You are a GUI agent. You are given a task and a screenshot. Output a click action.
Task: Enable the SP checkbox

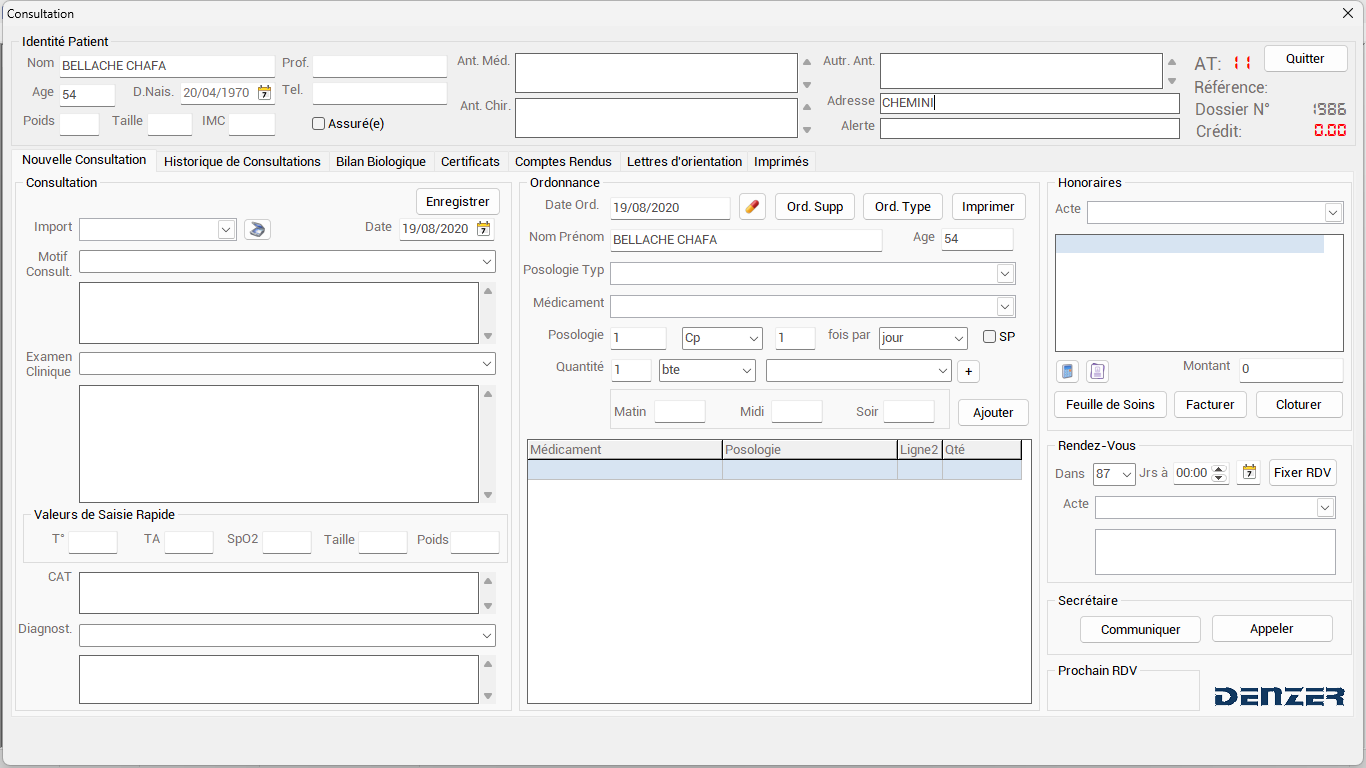(989, 337)
